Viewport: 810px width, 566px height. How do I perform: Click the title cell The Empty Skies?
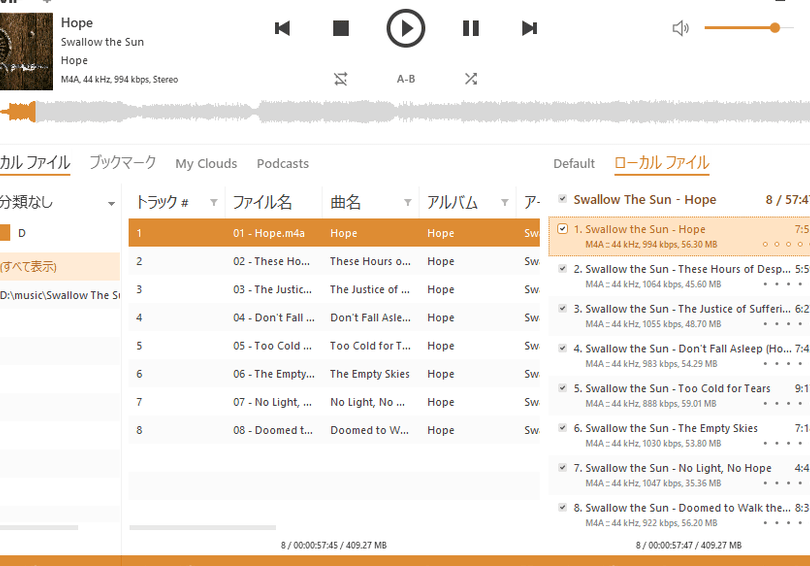pyautogui.click(x=370, y=374)
